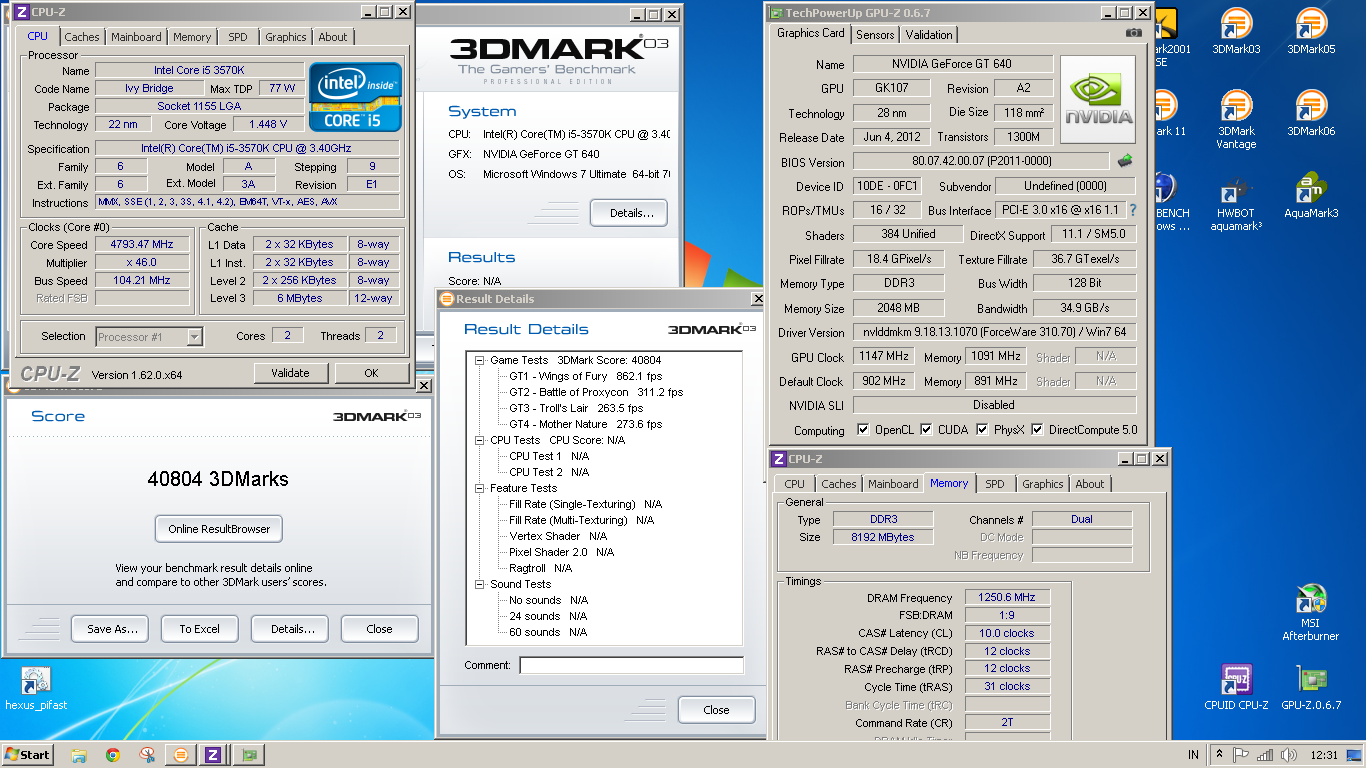Collapse the Feature Tests tree node
The image size is (1366, 768).
pyautogui.click(x=480, y=488)
